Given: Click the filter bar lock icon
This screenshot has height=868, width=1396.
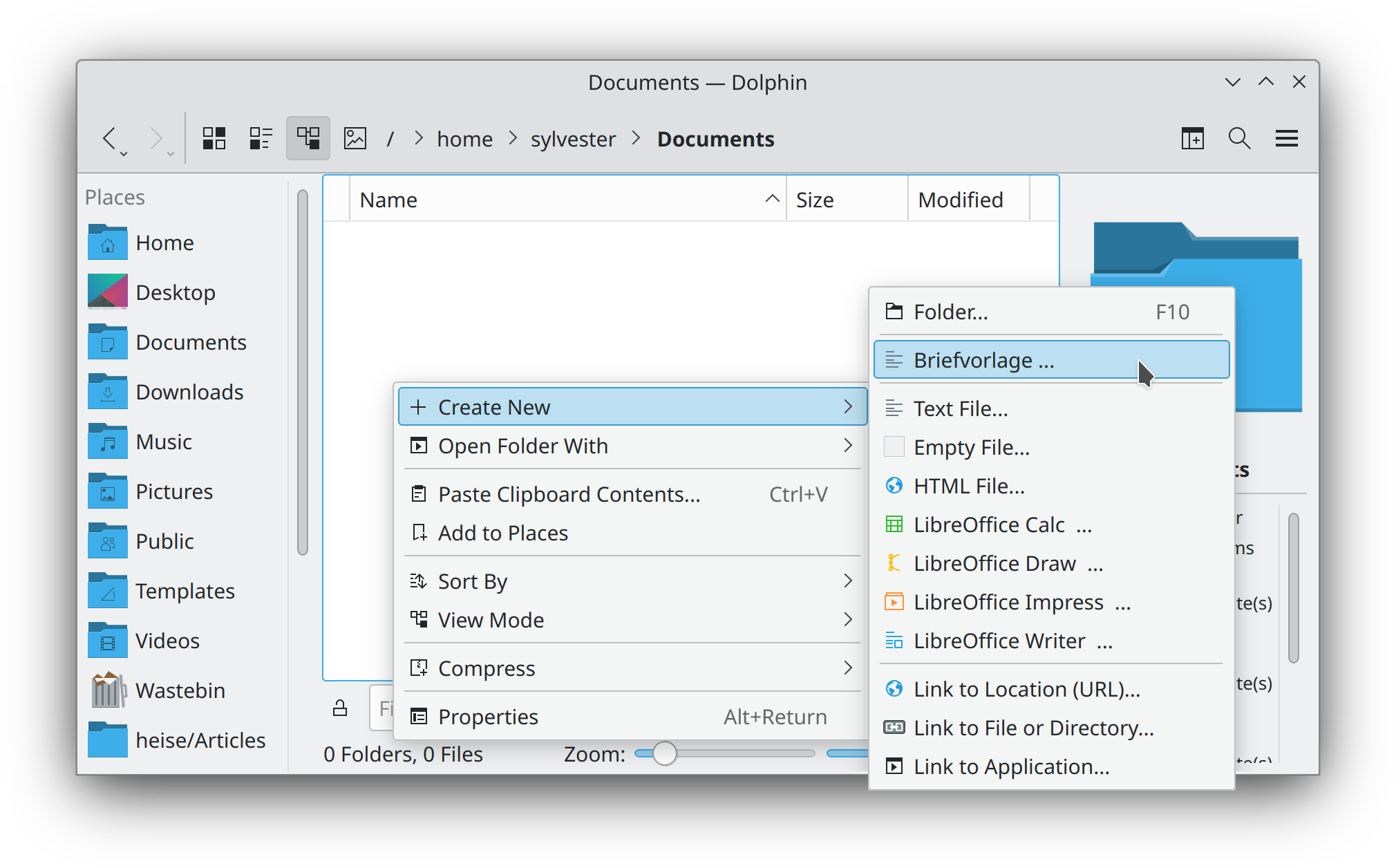Looking at the screenshot, I should click(x=340, y=708).
